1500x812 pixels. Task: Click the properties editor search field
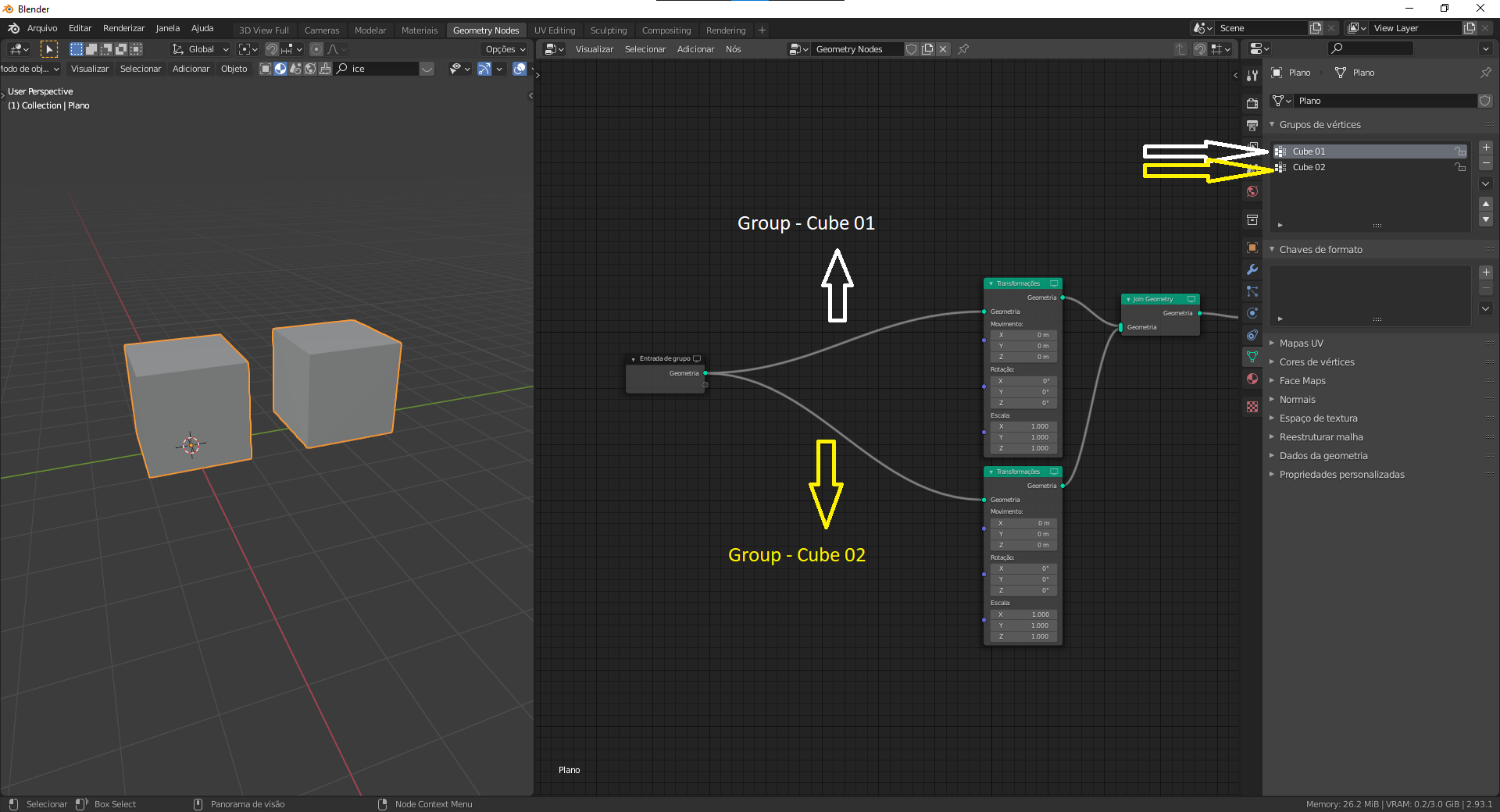pos(1370,48)
